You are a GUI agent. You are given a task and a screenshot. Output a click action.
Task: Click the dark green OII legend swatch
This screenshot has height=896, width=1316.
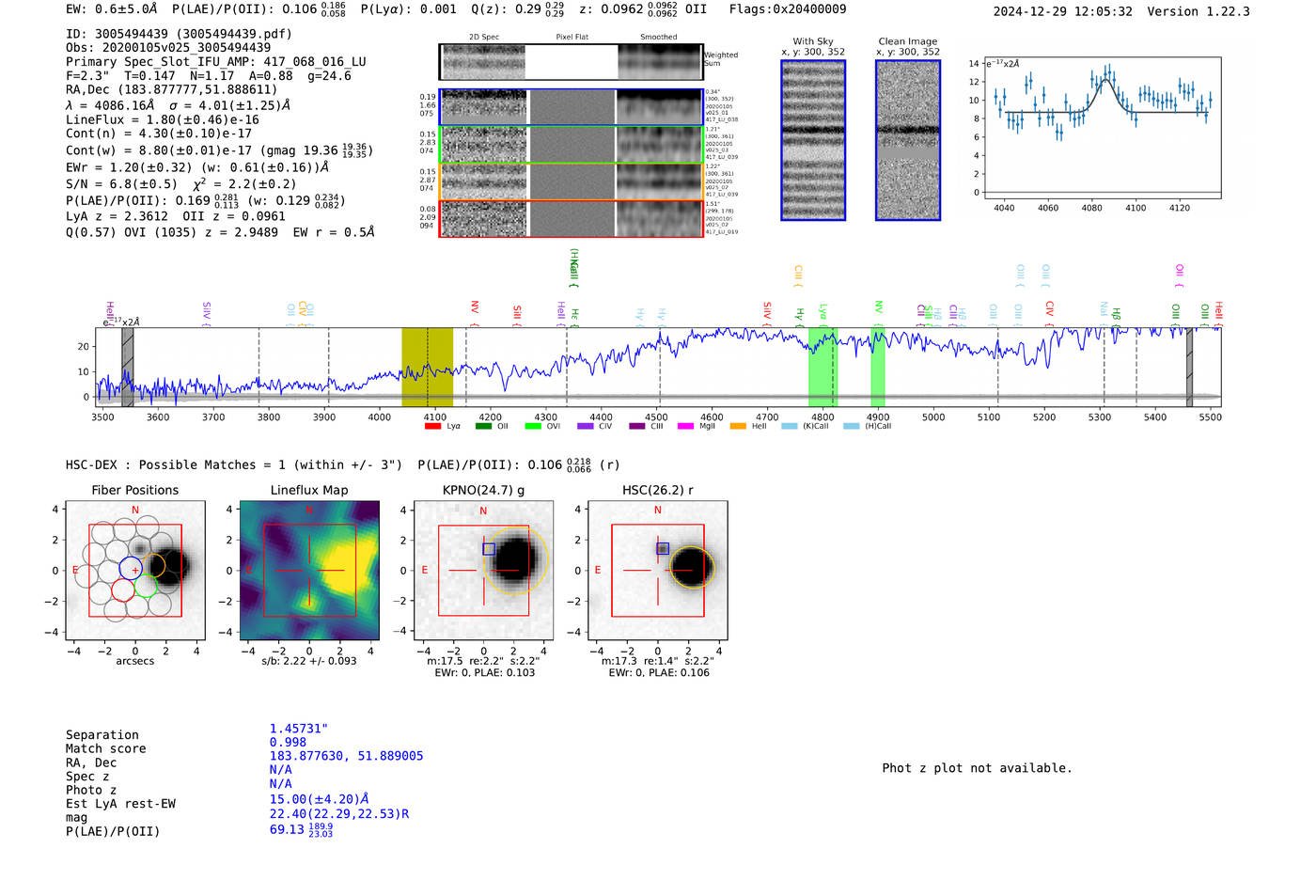(483, 426)
